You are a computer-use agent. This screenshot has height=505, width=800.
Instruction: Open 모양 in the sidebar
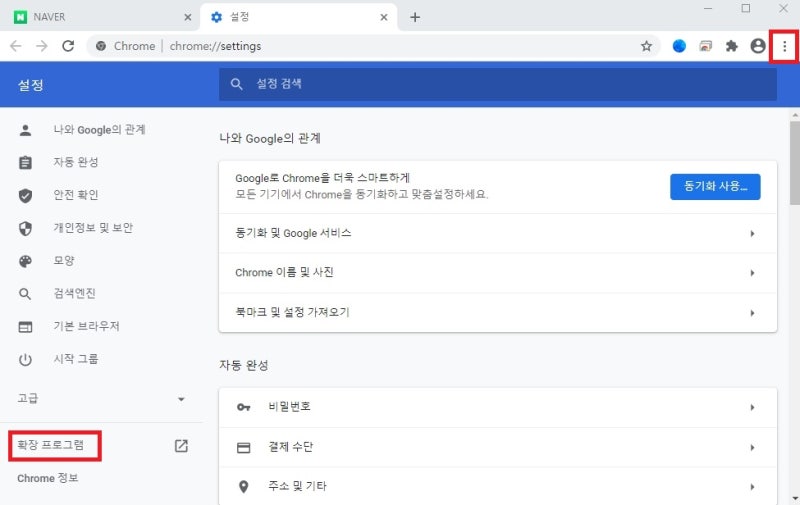point(64,261)
